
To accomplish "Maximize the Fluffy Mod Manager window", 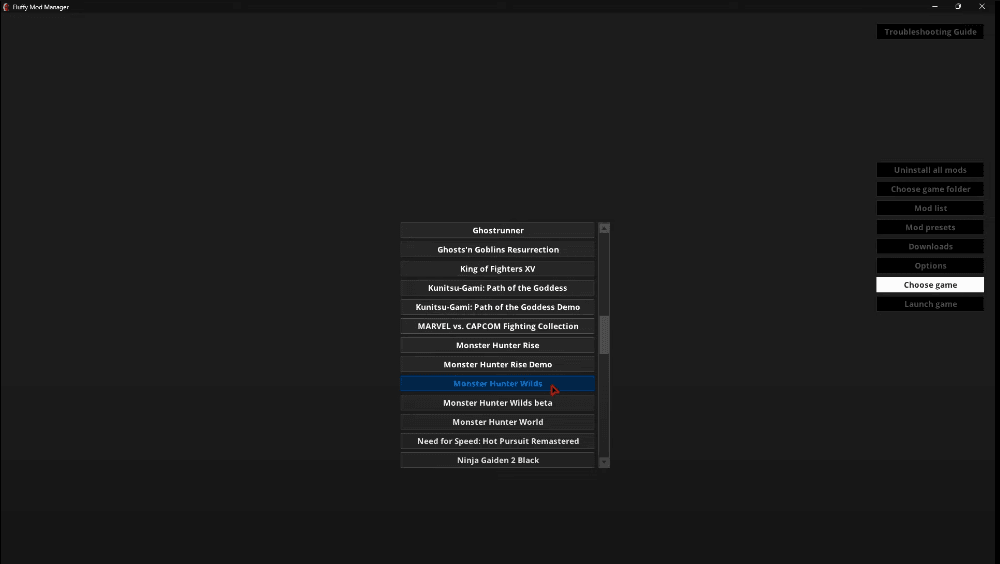I will [x=958, y=6].
